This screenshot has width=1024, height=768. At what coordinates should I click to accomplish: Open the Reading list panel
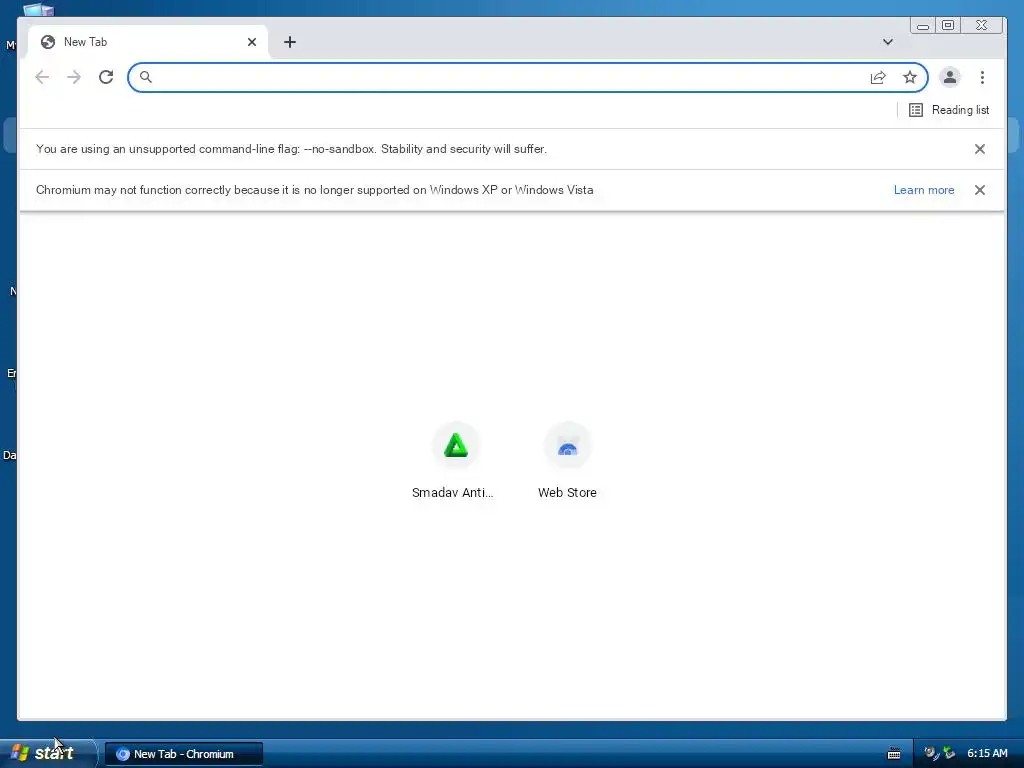[x=949, y=110]
